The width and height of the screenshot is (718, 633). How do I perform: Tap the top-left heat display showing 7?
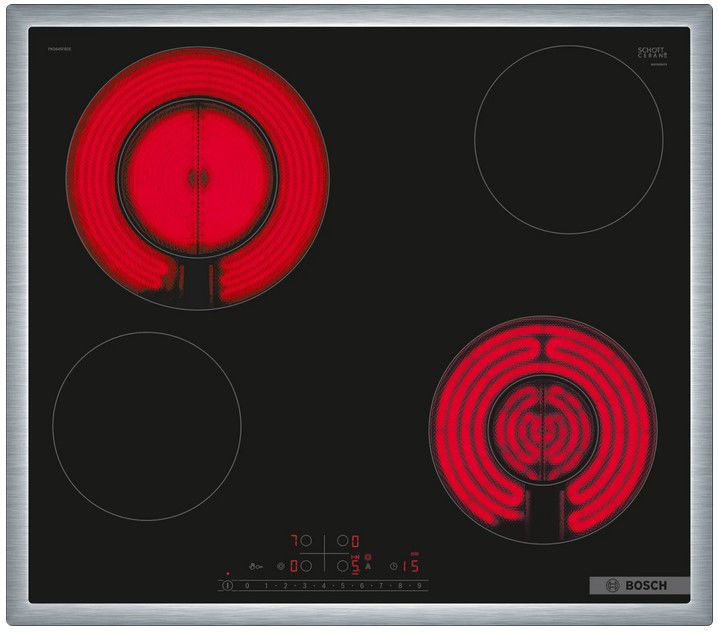(294, 541)
